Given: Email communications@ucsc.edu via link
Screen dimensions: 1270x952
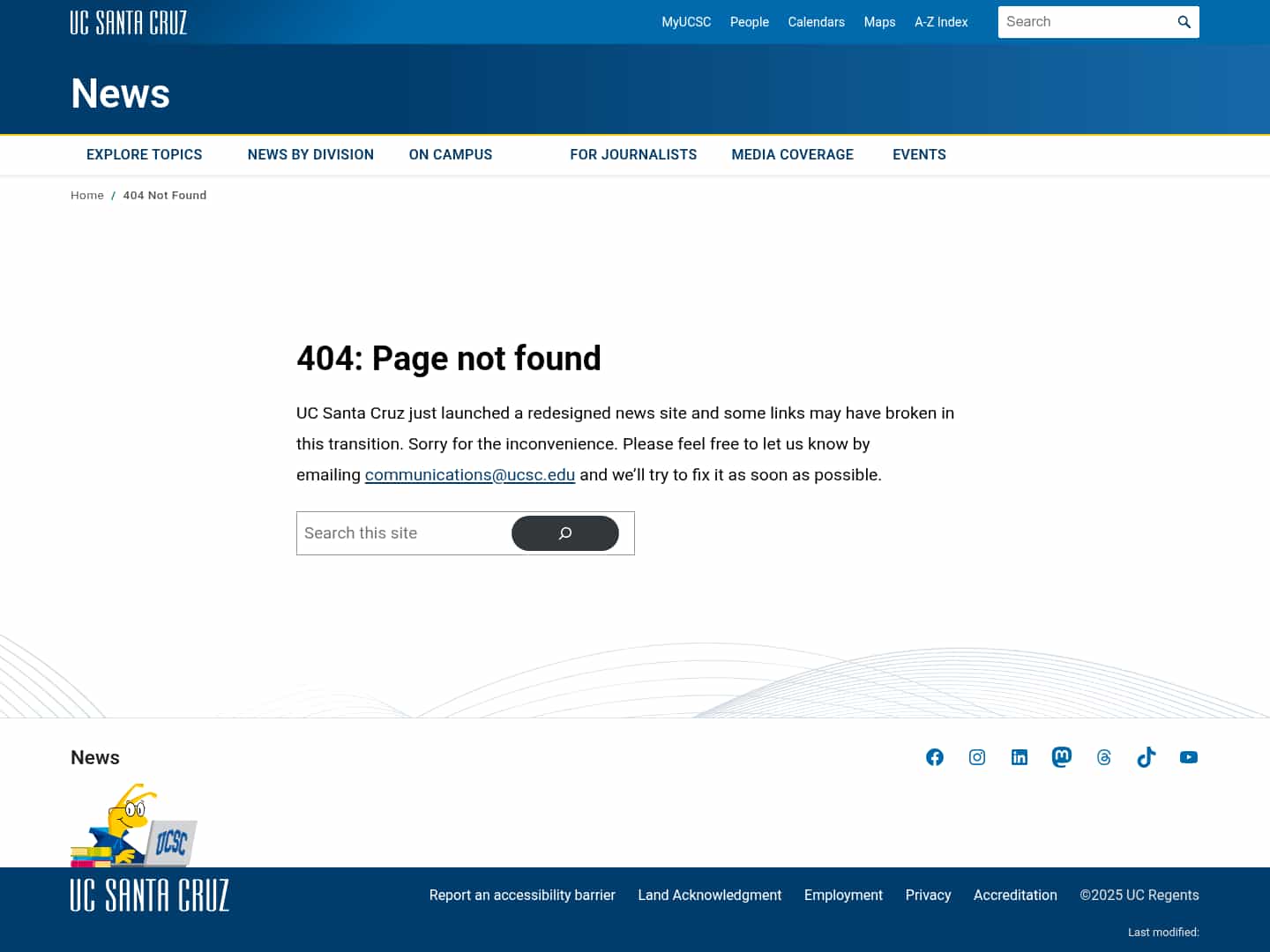Looking at the screenshot, I should 470,474.
